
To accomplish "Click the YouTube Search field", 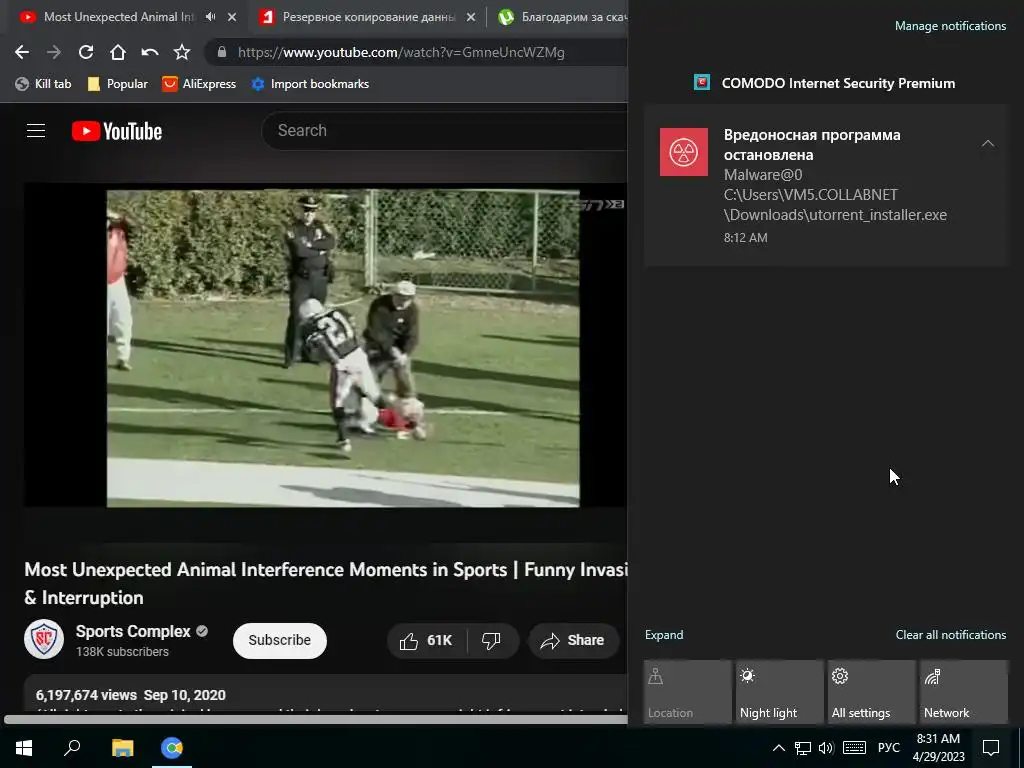I will [444, 131].
